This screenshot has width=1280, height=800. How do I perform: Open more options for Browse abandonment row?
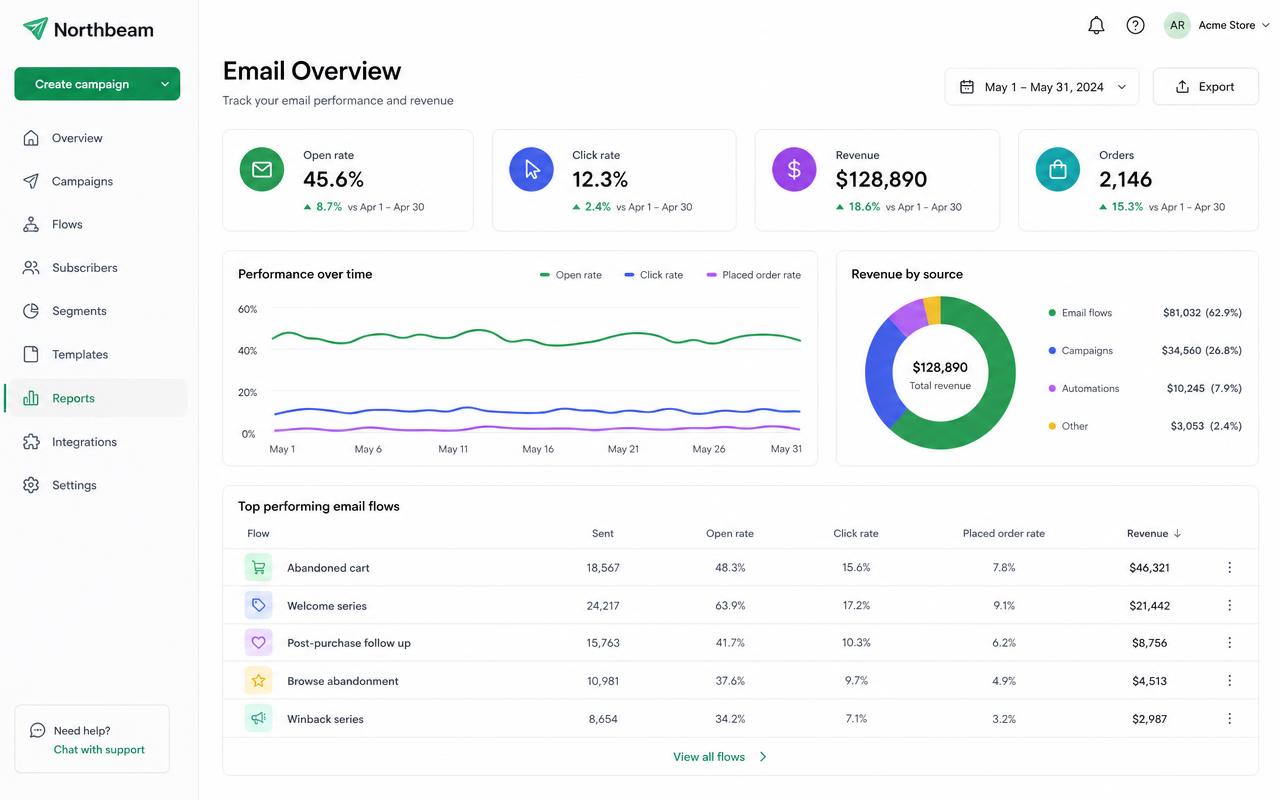point(1229,681)
